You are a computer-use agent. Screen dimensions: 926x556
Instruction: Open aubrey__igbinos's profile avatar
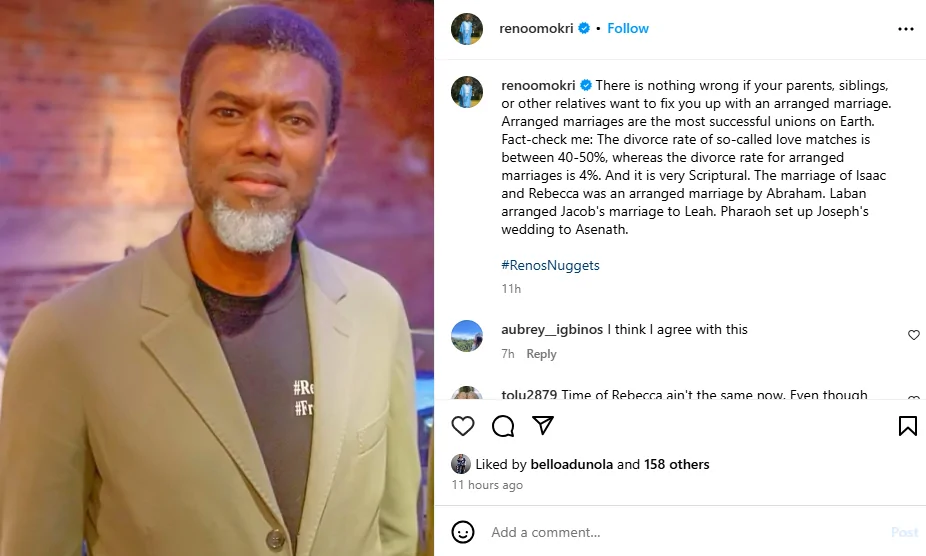click(x=467, y=335)
